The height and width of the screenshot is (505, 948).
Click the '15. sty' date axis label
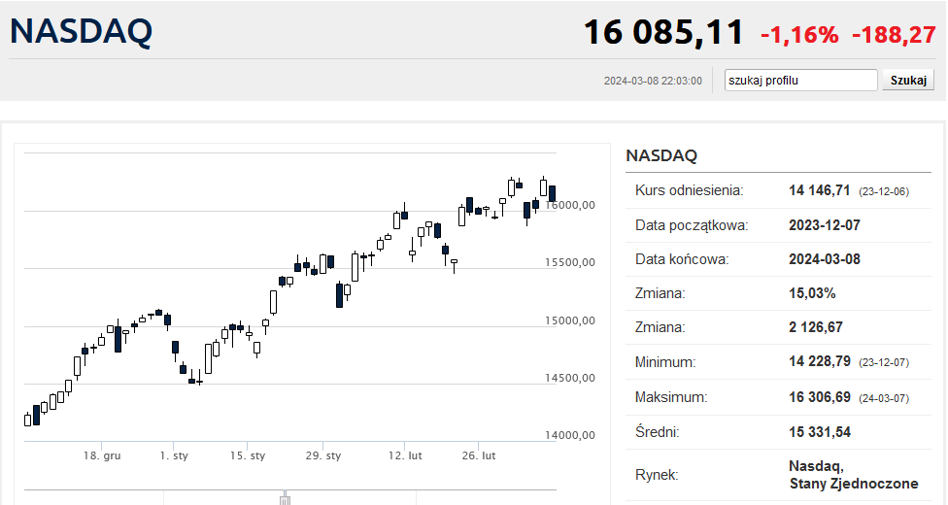[x=247, y=455]
